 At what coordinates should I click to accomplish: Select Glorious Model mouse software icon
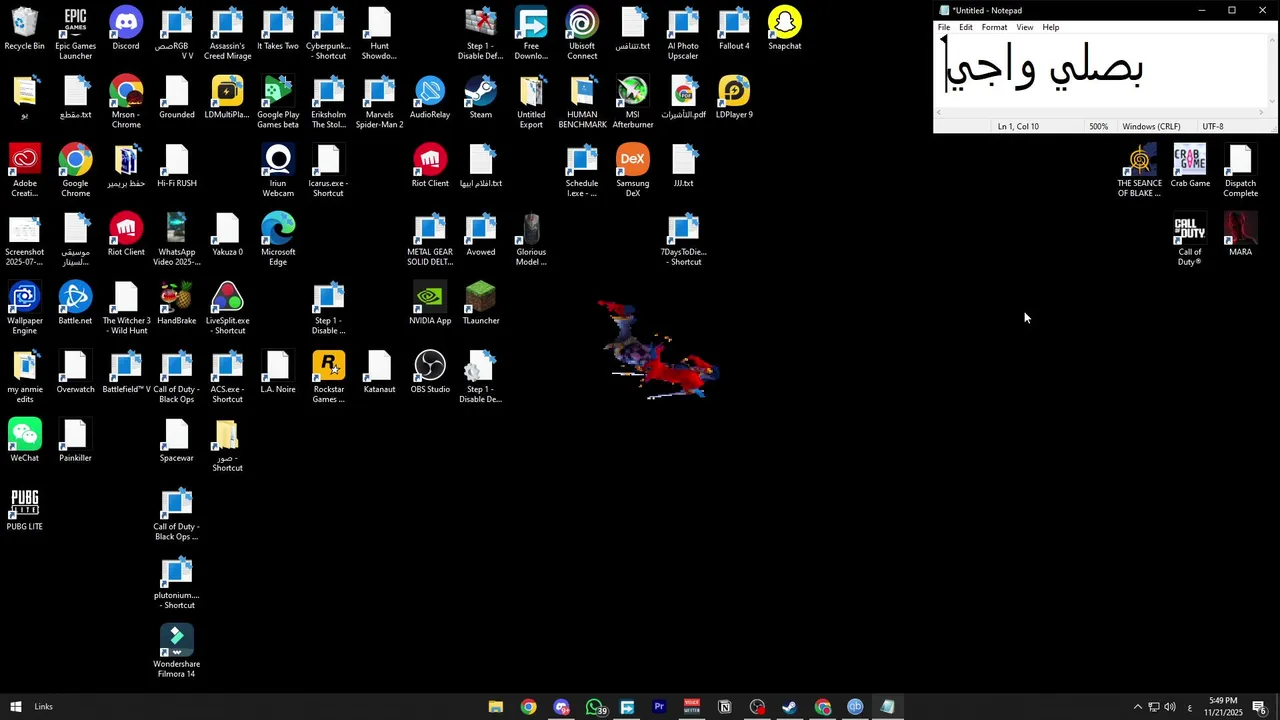[x=531, y=239]
